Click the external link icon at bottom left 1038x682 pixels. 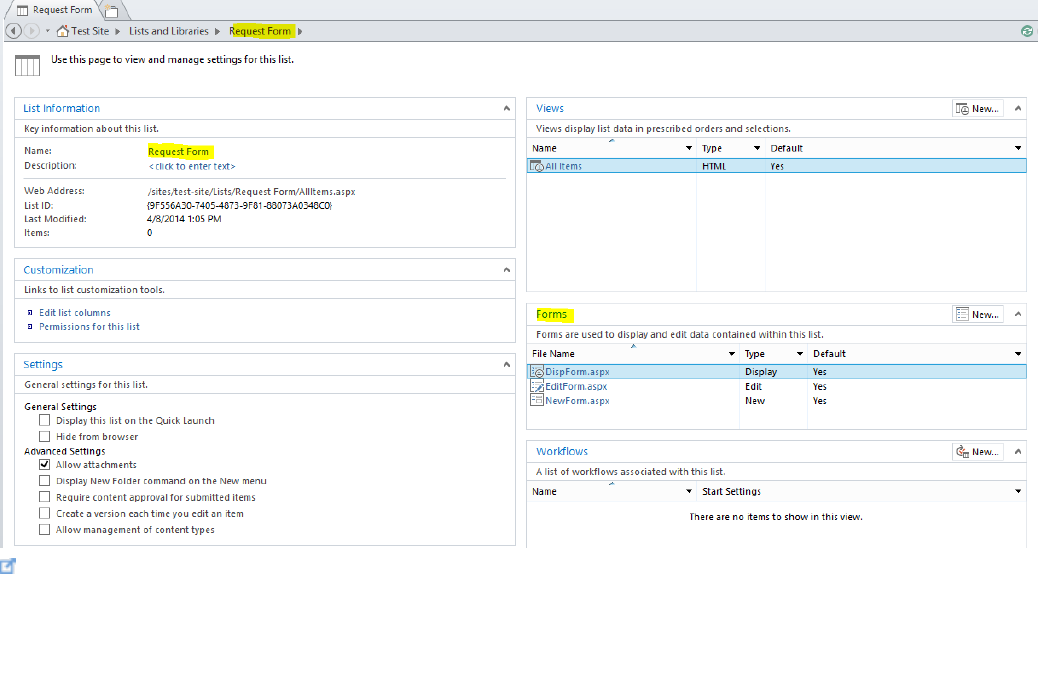8,566
